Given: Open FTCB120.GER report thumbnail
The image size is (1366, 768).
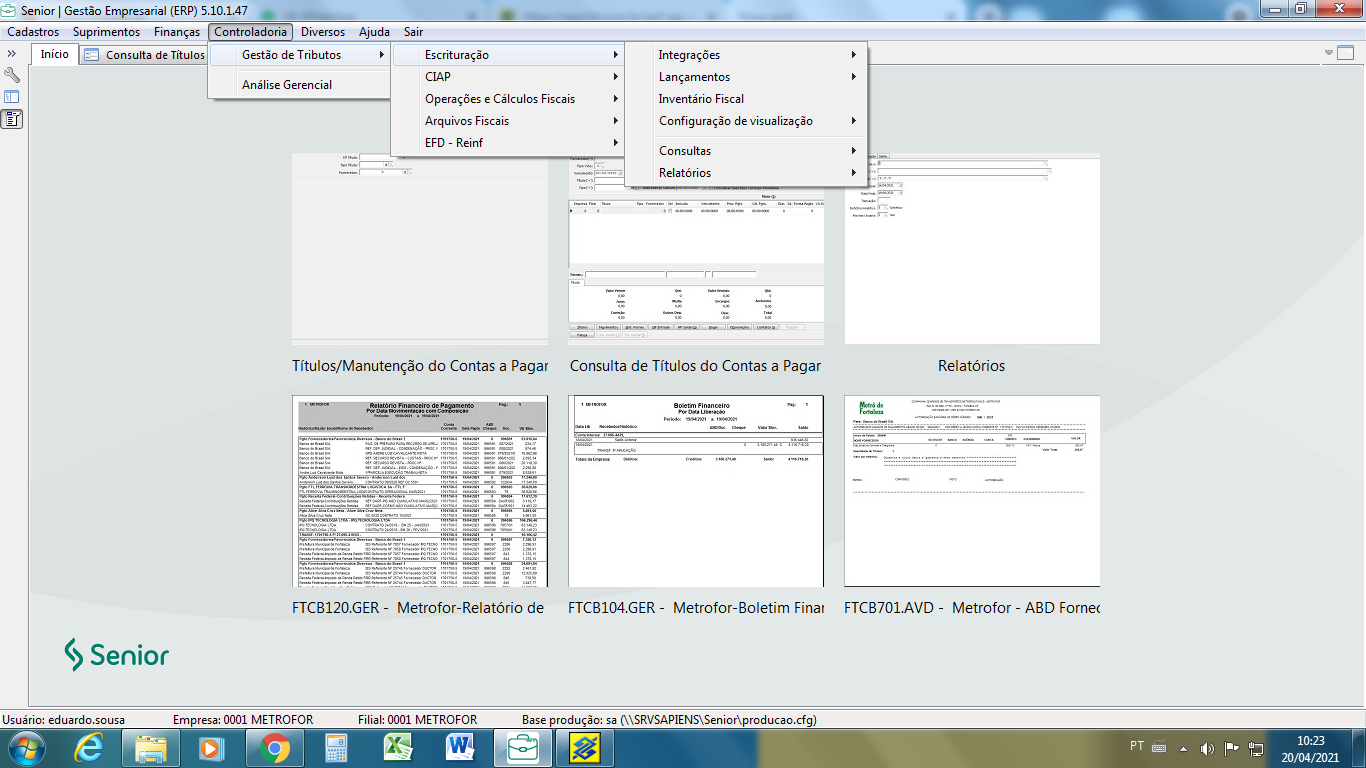Looking at the screenshot, I should tap(420, 491).
